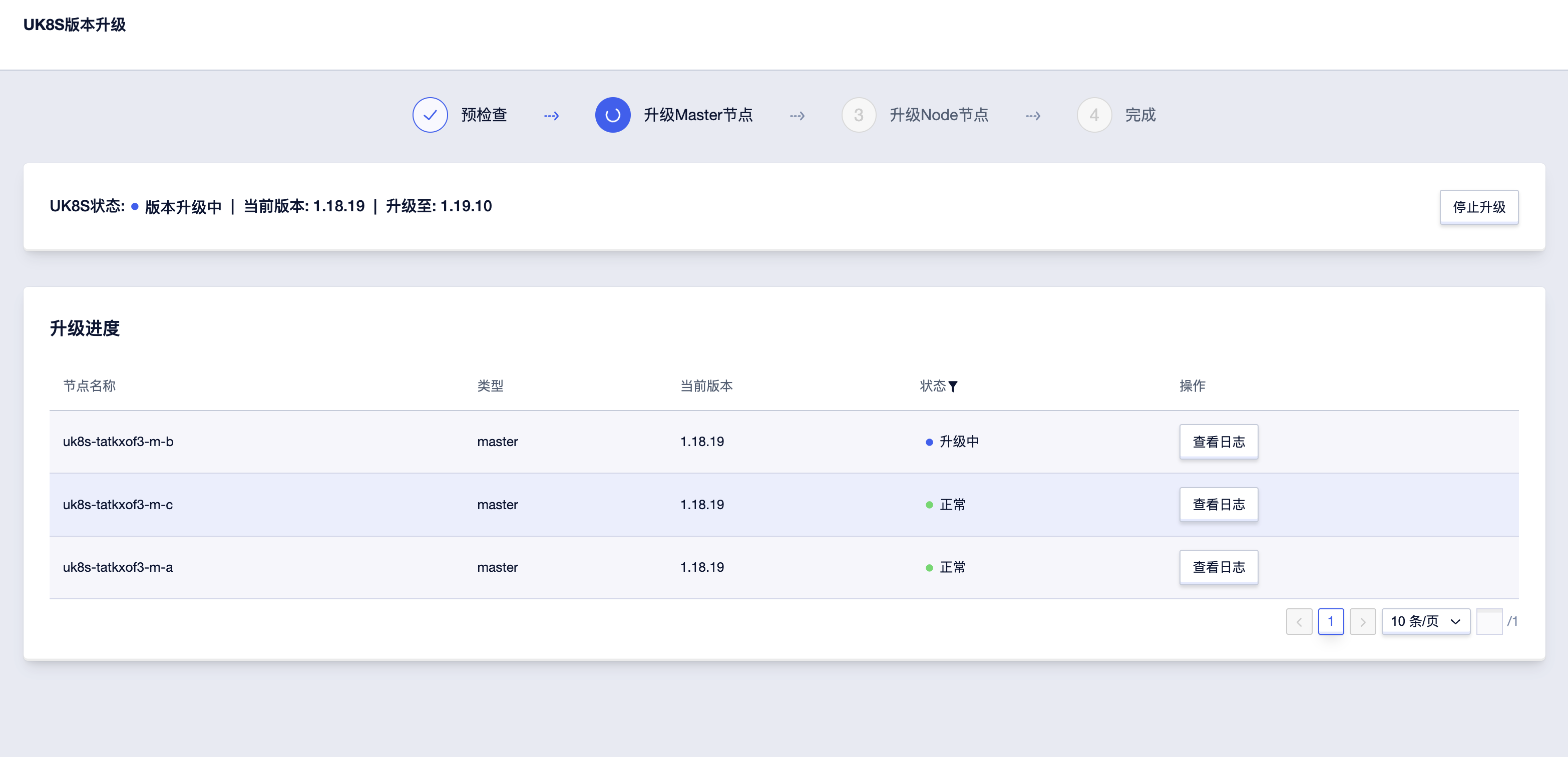The image size is (1568, 757).
Task: View logs for uk8s-tatkxof3-m-a
Action: point(1218,567)
